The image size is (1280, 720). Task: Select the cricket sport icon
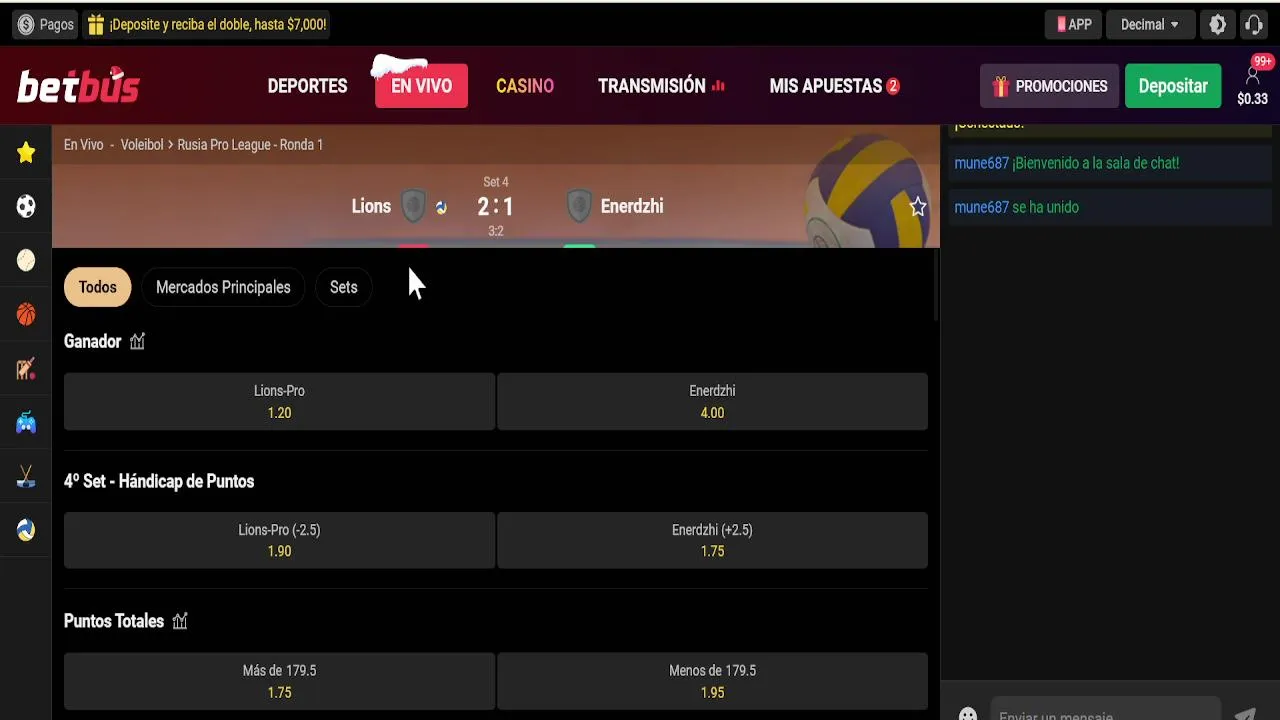(x=26, y=369)
